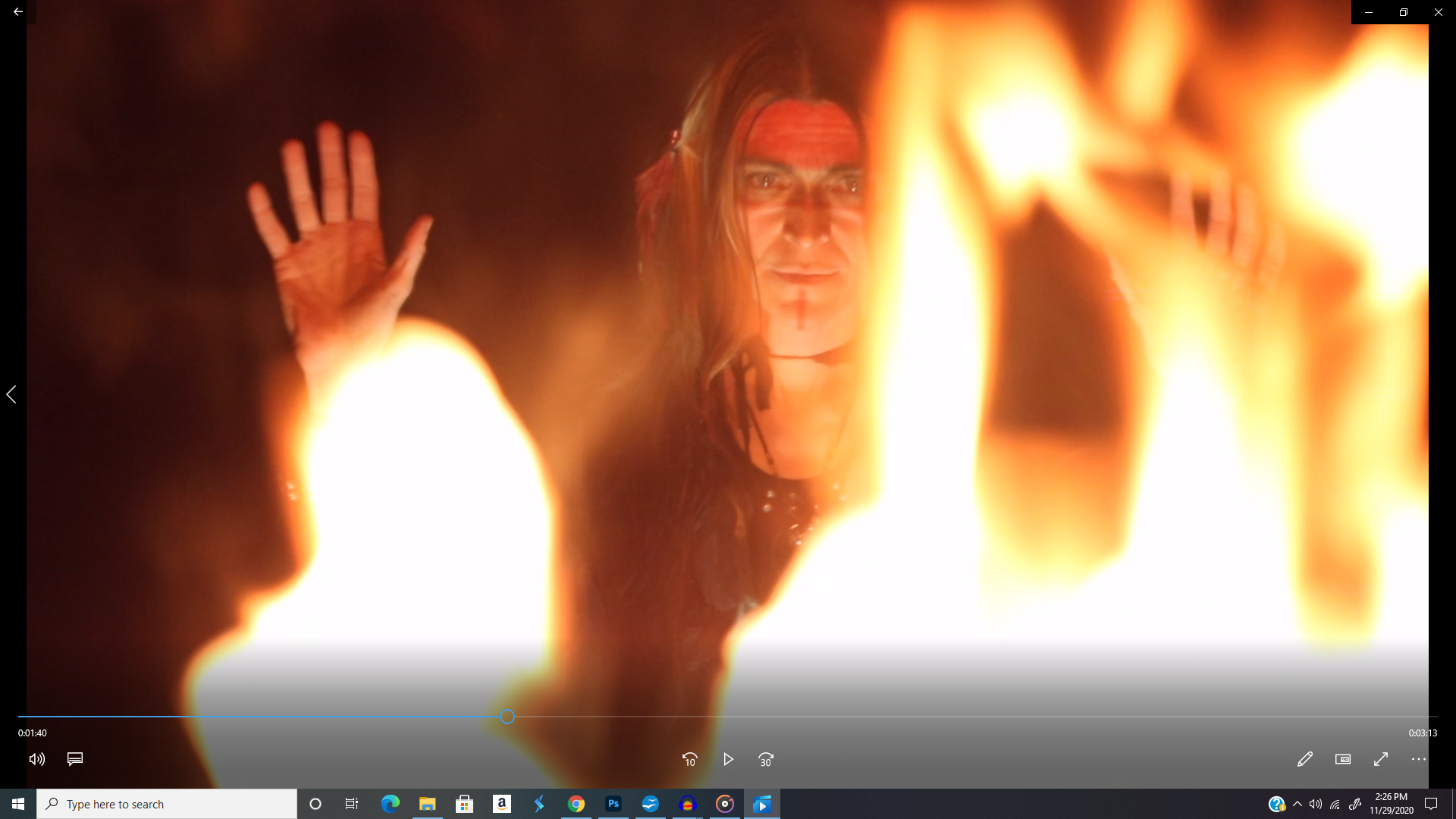Open the Windows Start menu
1456x819 pixels.
pos(18,804)
